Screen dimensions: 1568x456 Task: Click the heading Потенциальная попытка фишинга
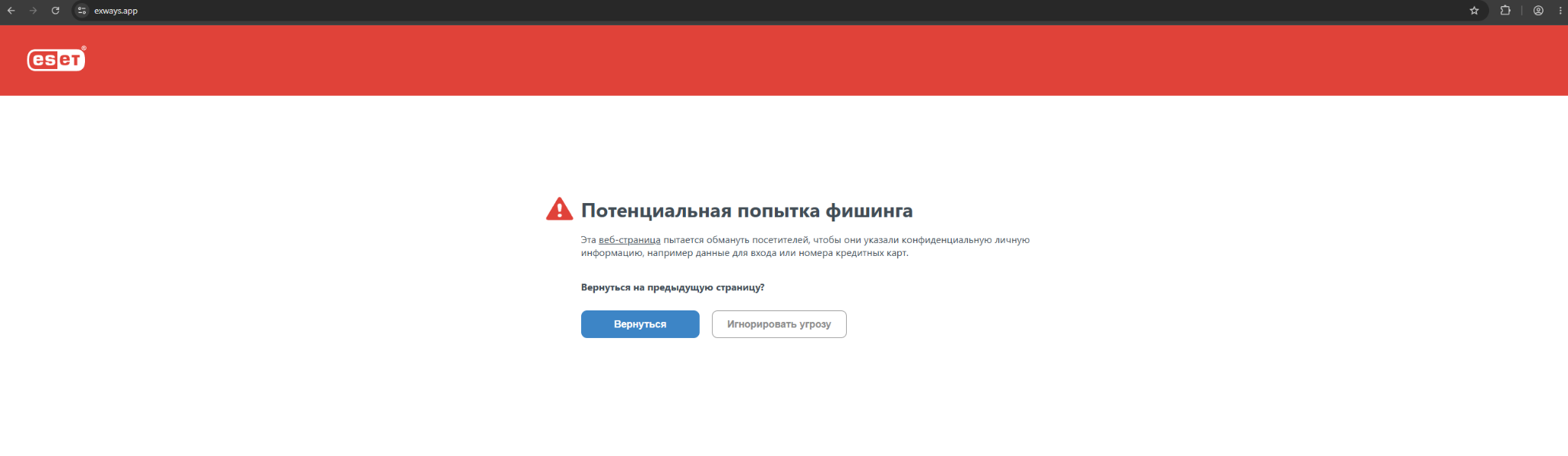(x=746, y=210)
